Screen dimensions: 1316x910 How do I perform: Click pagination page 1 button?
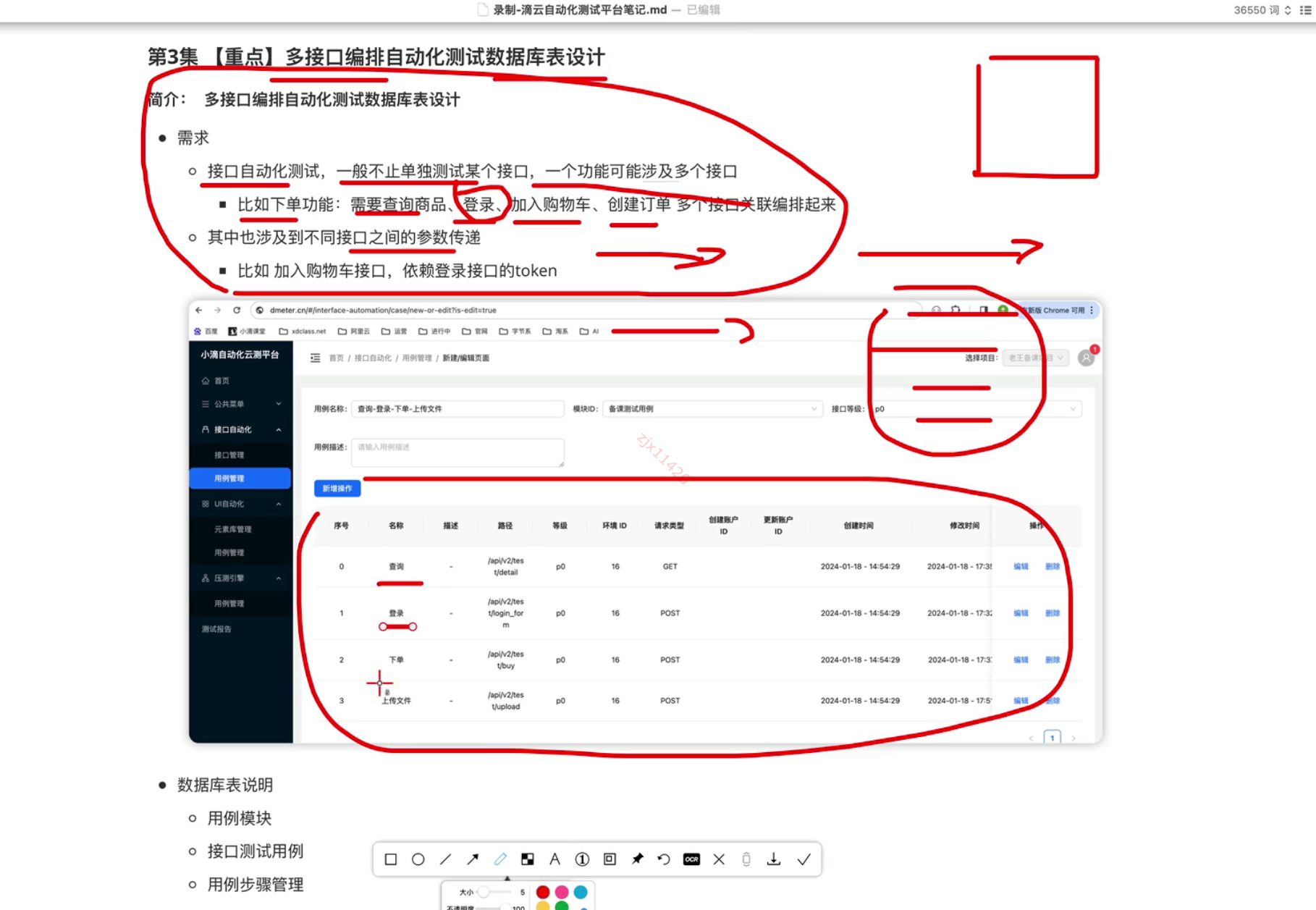(x=1053, y=738)
